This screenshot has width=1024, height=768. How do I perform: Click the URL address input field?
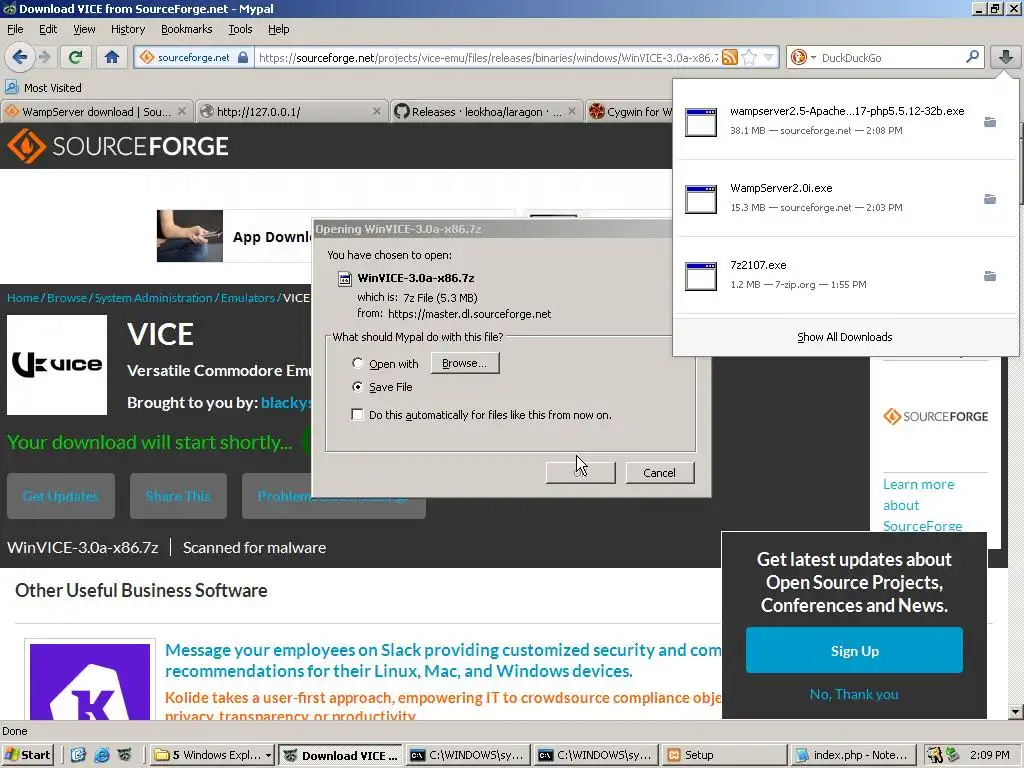click(x=487, y=57)
